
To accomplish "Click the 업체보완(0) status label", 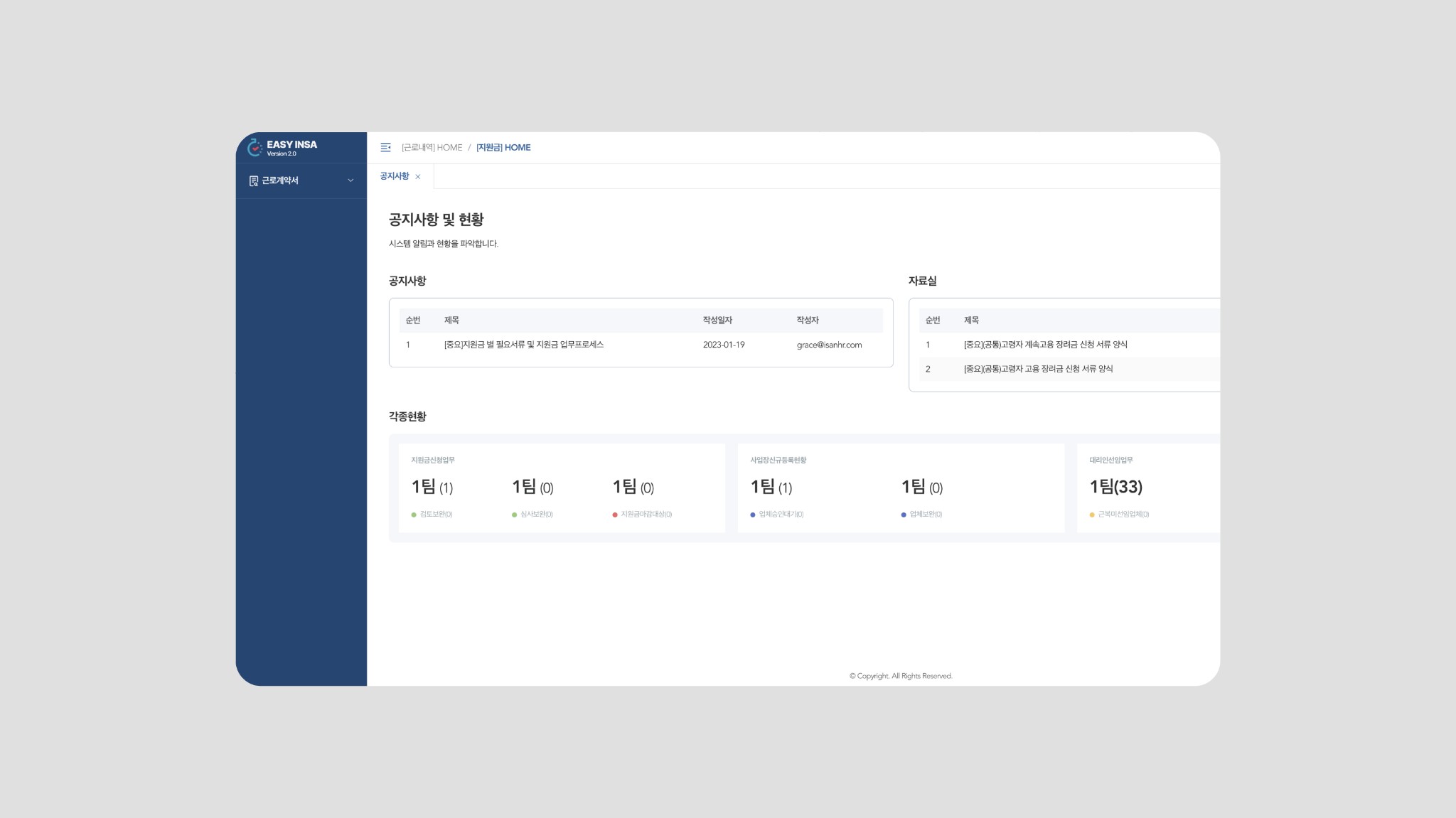I will (x=926, y=515).
